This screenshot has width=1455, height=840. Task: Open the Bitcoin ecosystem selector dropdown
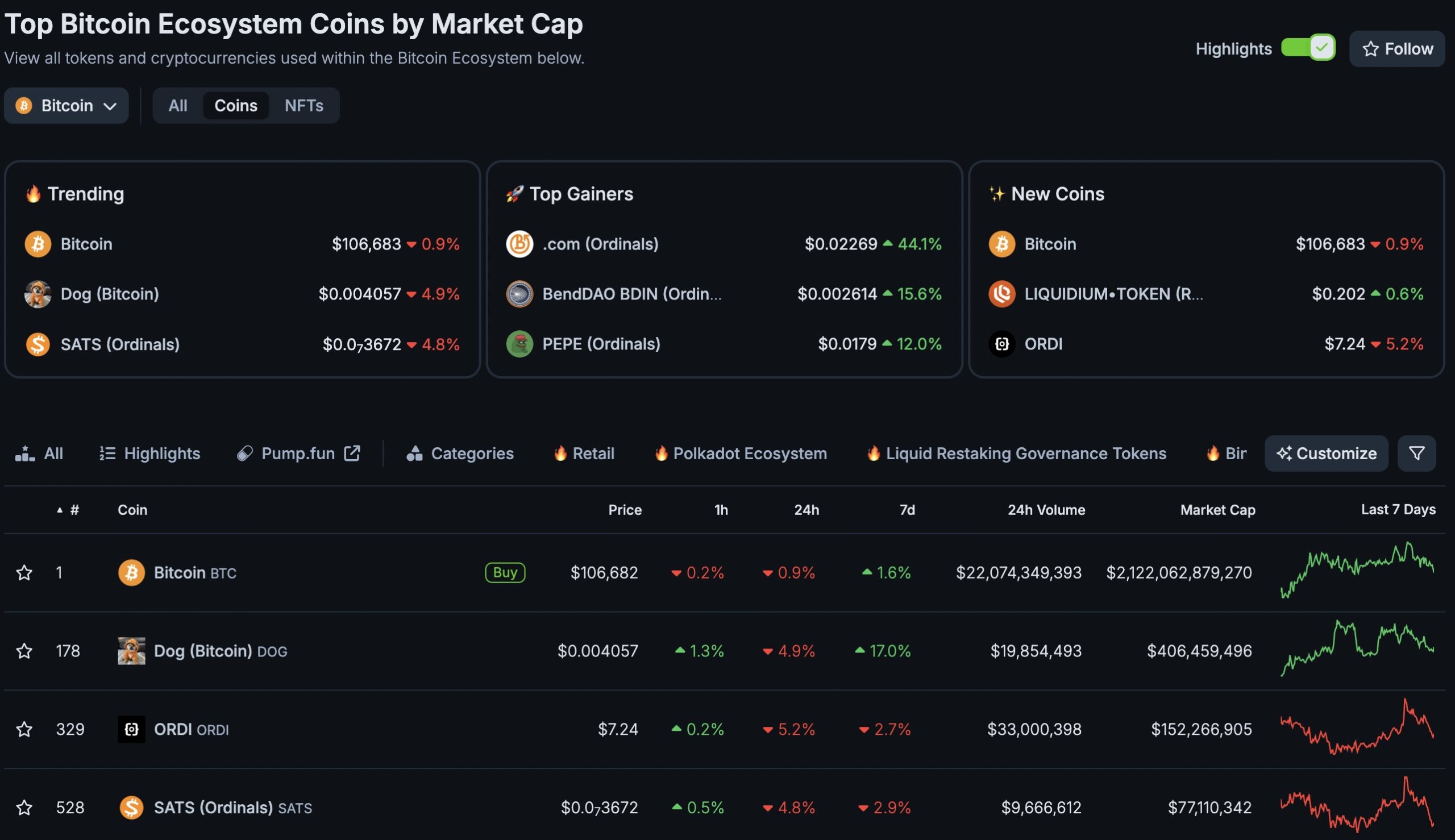tap(66, 106)
